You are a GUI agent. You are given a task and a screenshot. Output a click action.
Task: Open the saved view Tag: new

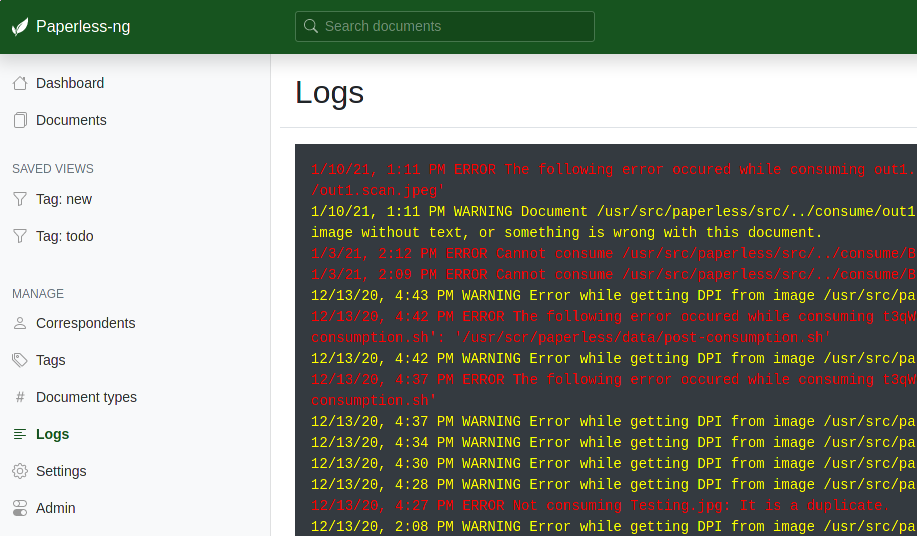click(x=64, y=199)
